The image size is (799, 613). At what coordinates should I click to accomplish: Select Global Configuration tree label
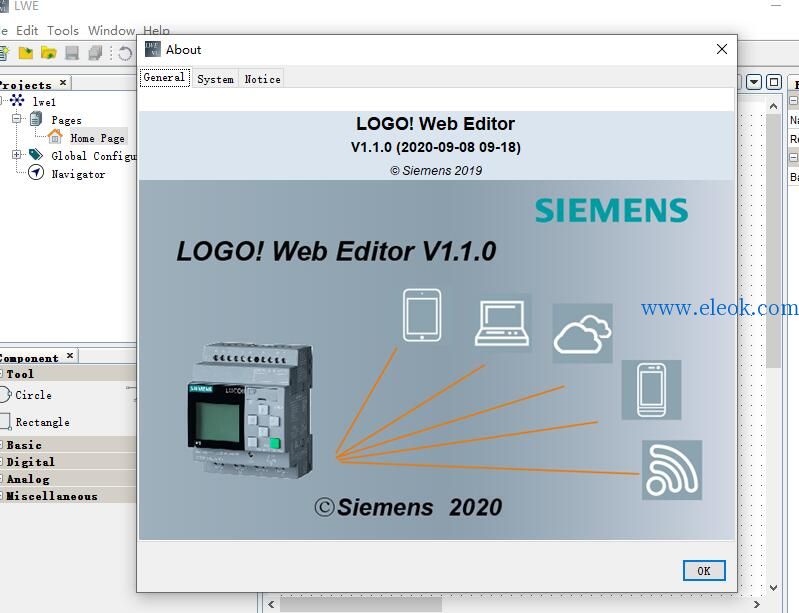coord(94,156)
